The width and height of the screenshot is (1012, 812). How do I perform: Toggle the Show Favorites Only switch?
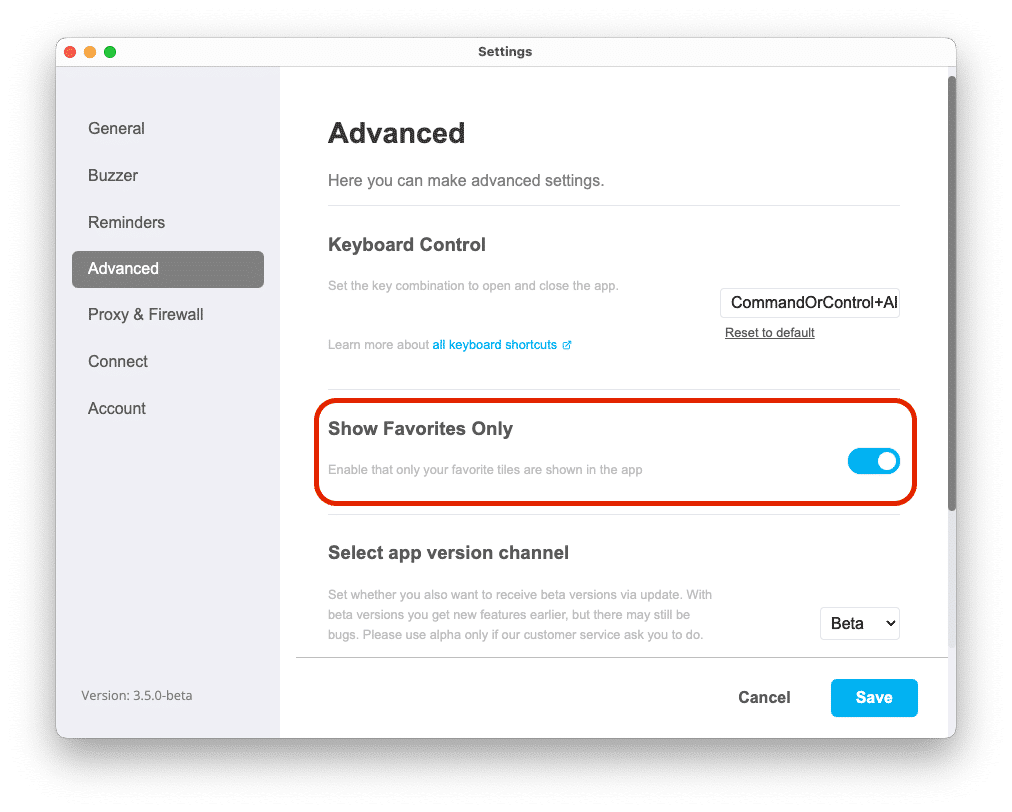[x=873, y=461]
